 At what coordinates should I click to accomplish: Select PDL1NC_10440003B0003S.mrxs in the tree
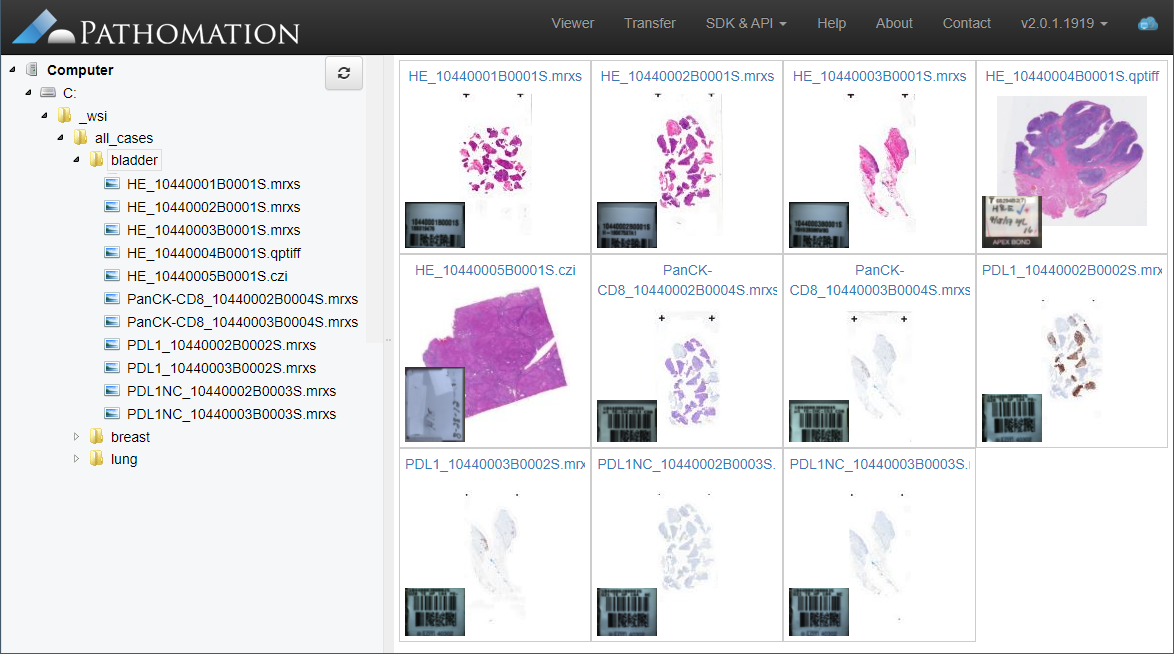click(231, 414)
